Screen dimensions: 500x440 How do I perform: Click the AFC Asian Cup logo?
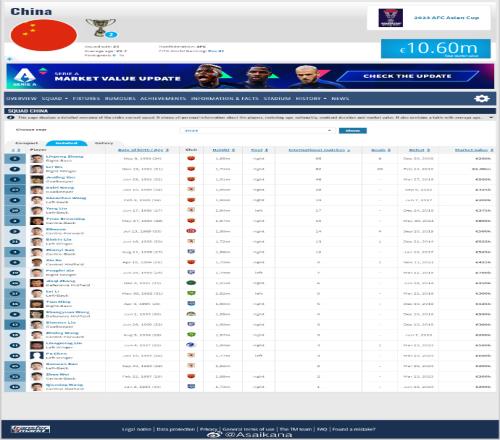(390, 18)
